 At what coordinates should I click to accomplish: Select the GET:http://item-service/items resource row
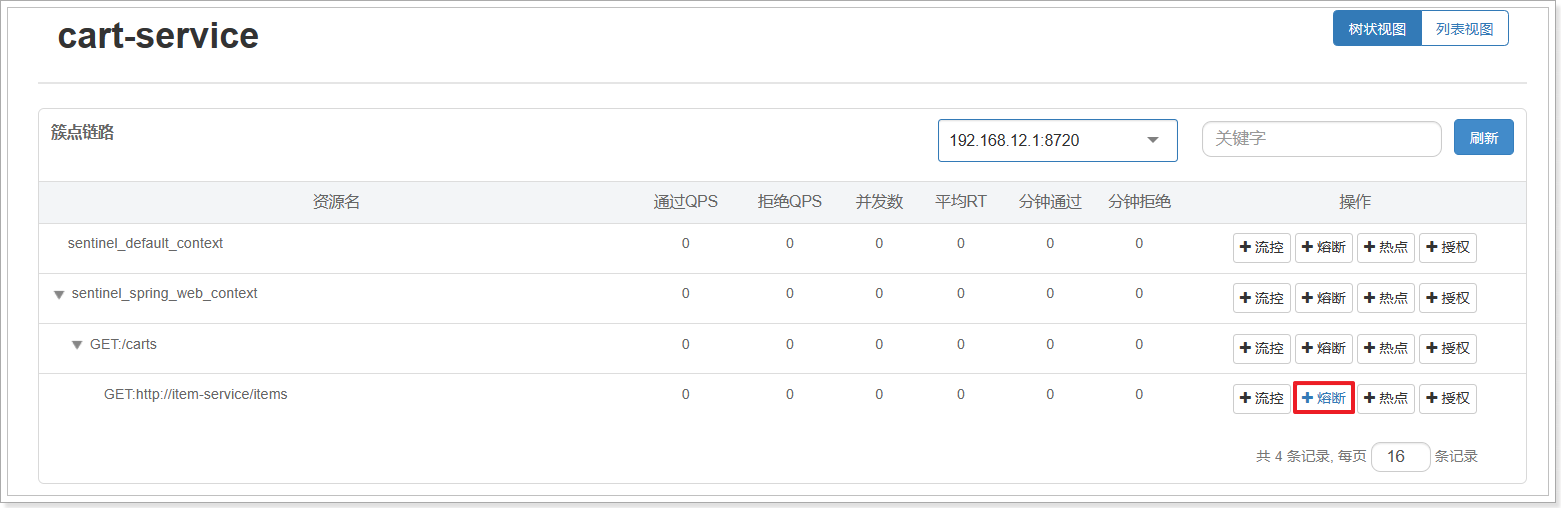click(783, 398)
